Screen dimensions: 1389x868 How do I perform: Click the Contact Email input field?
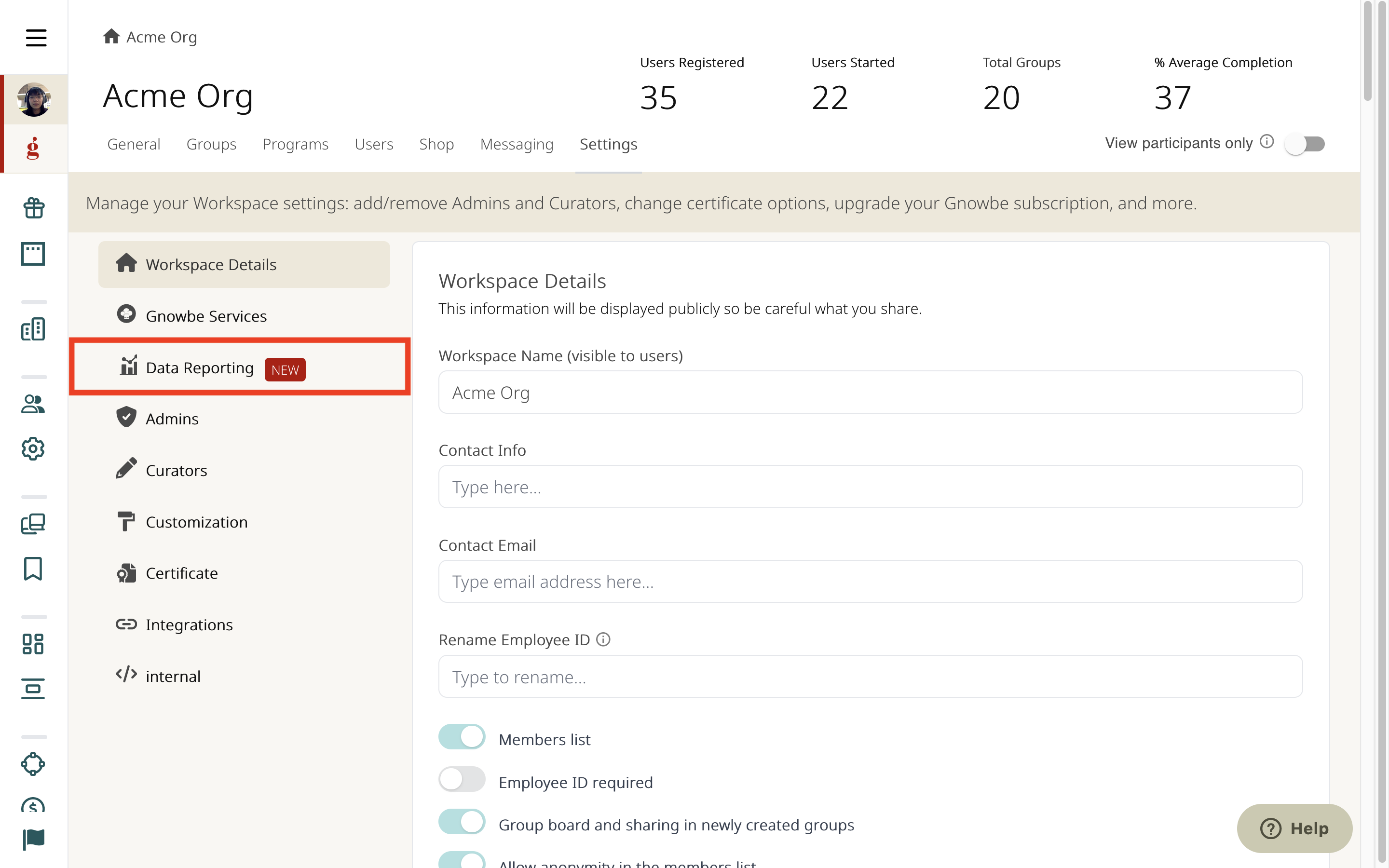pos(870,582)
